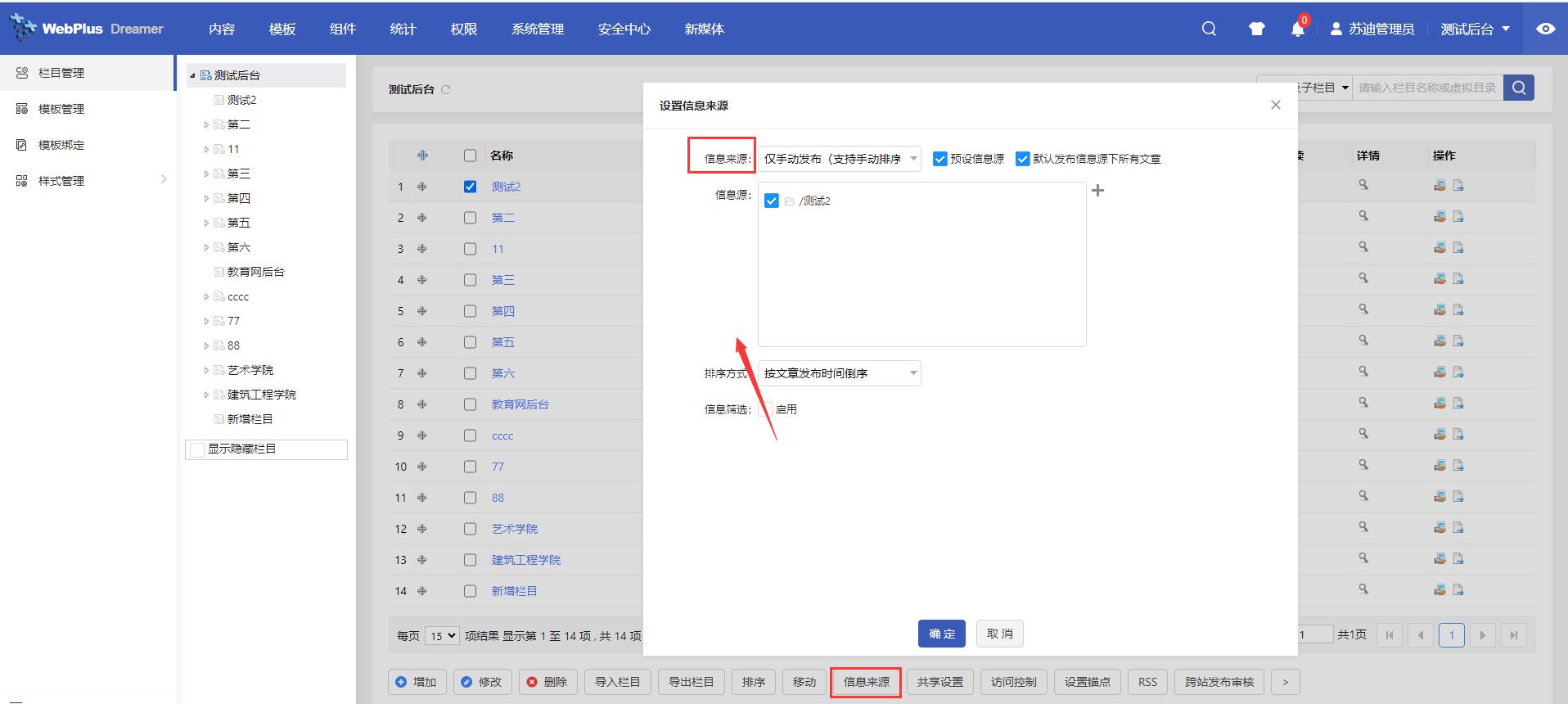
Task: Open the 排序方式 sort order dropdown
Action: tap(839, 373)
